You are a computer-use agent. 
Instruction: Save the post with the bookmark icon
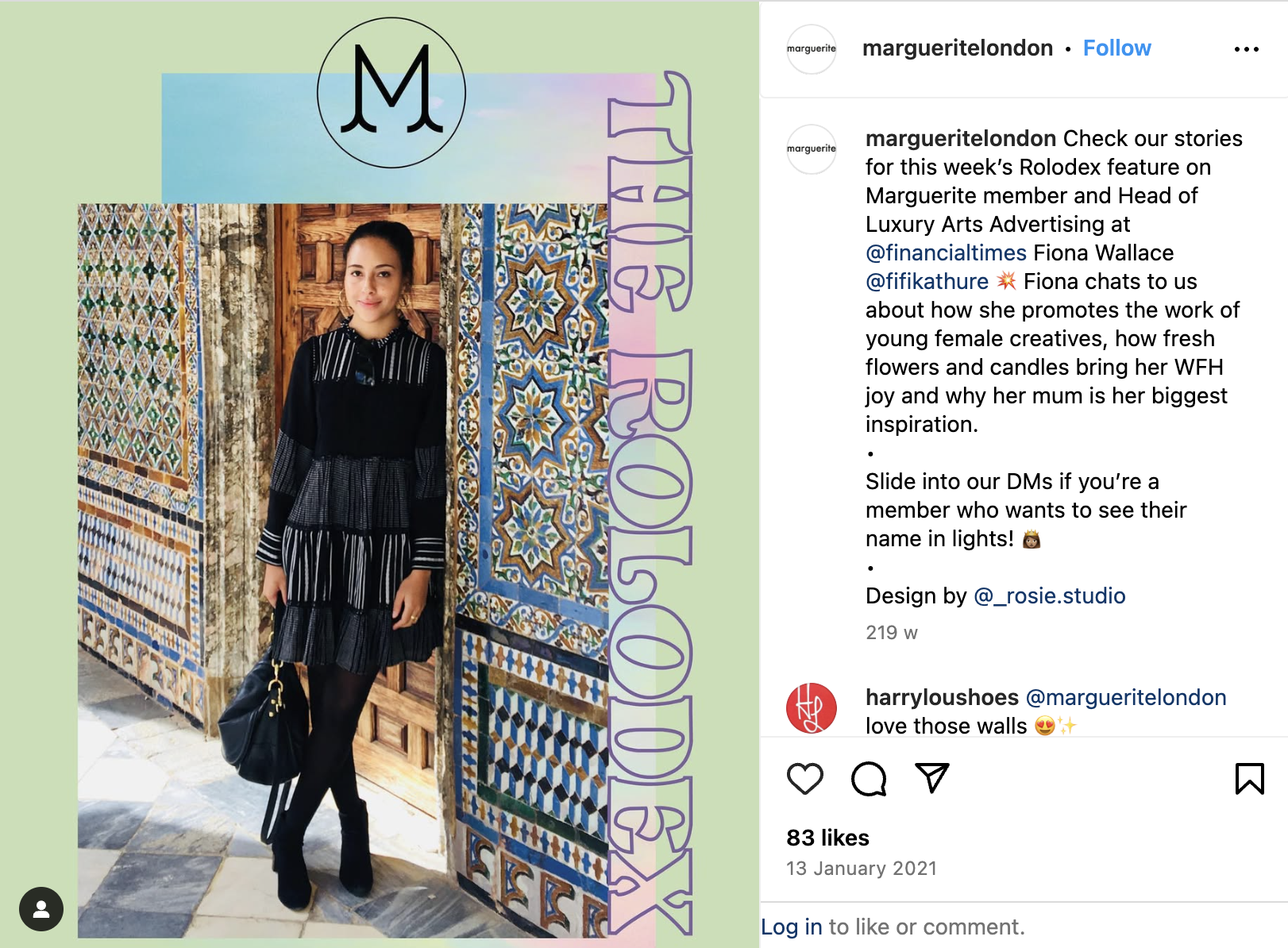(x=1249, y=779)
